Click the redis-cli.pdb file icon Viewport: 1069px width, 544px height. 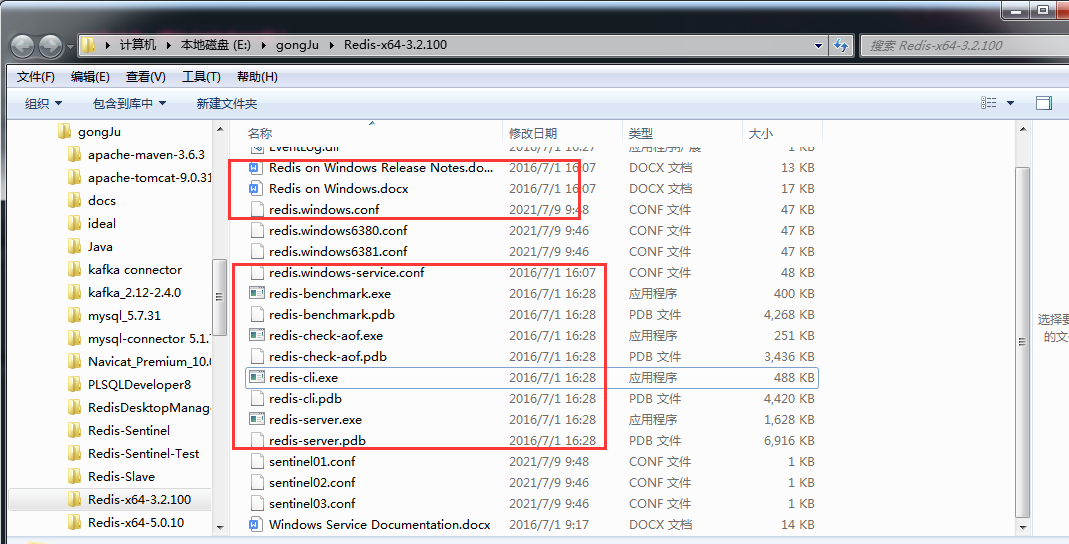tap(256, 399)
